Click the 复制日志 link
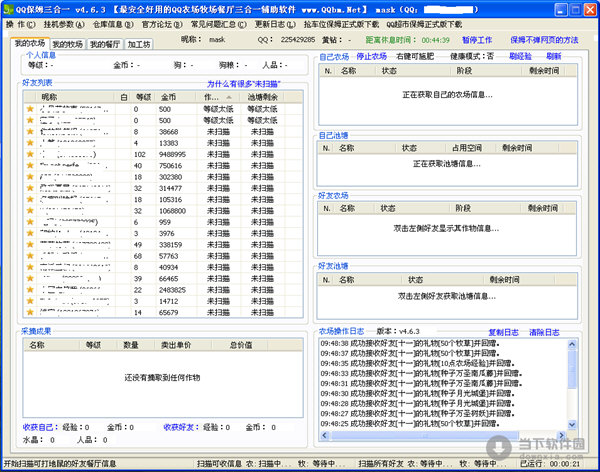The image size is (600, 472). tap(504, 332)
